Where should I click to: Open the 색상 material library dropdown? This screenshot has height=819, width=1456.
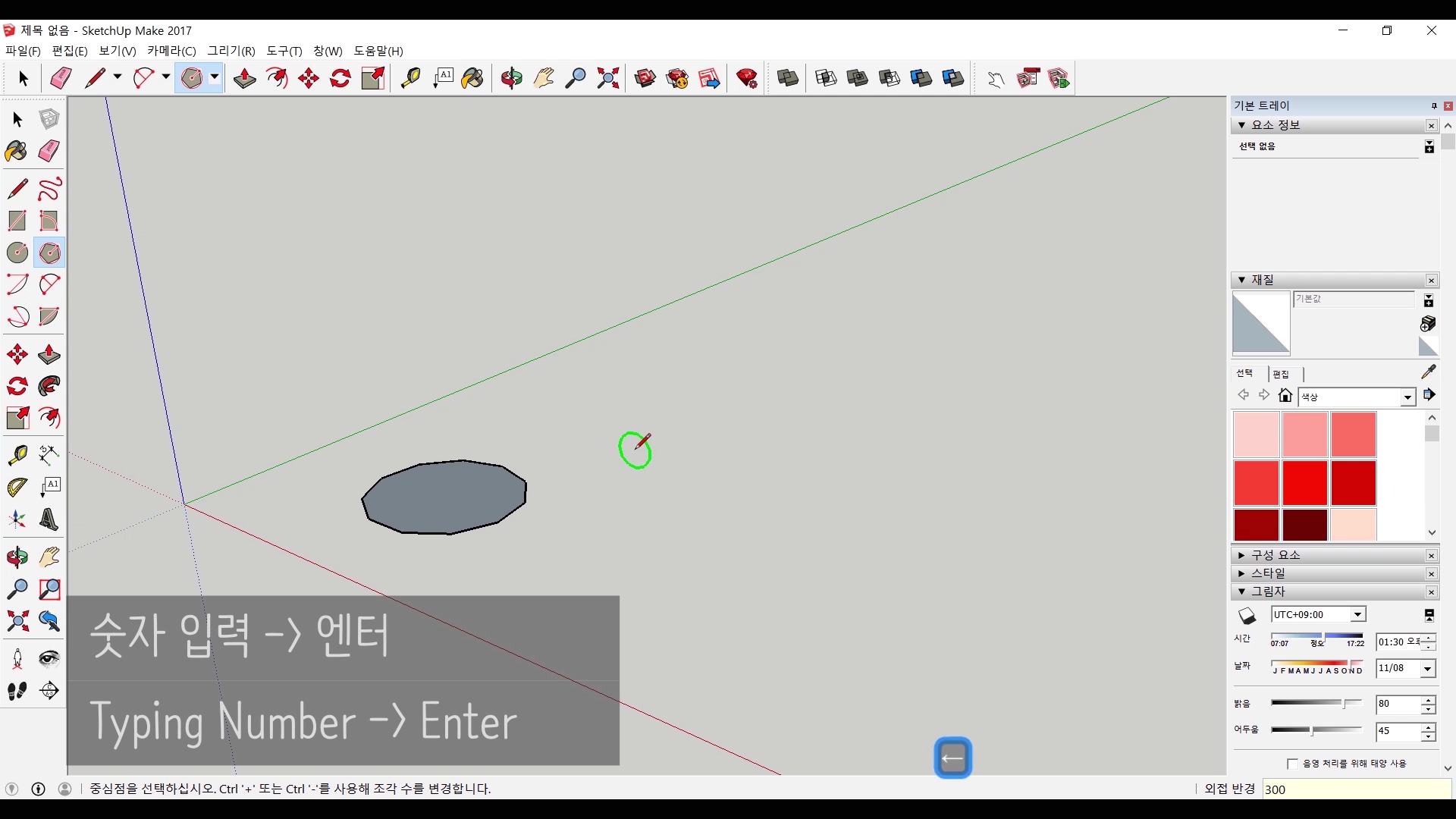(x=1407, y=397)
